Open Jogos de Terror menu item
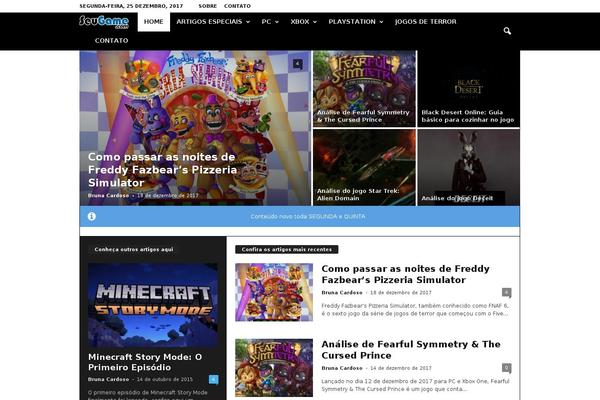This screenshot has height=400, width=600. (426, 22)
